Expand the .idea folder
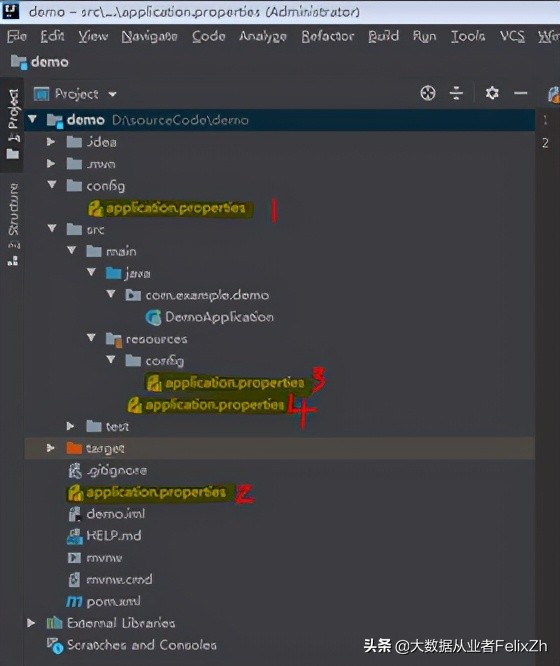Viewport: 560px width, 666px height. 51,141
